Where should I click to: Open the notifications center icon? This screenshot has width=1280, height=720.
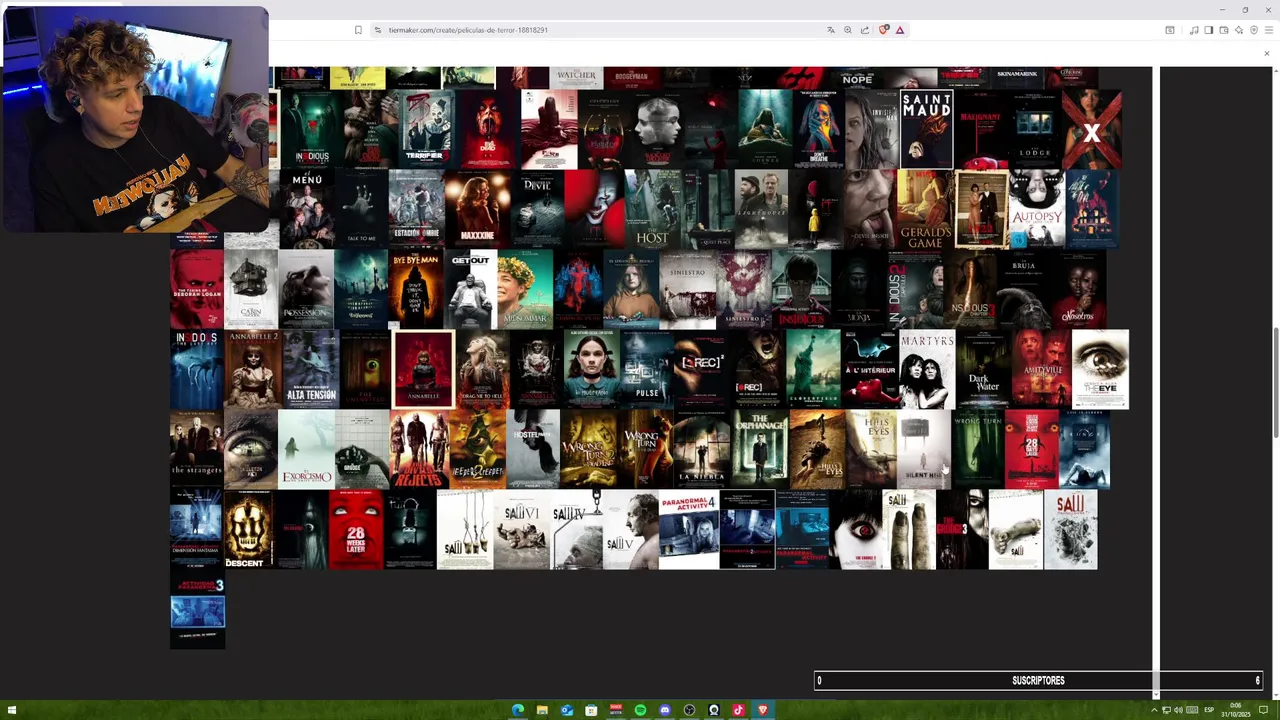click(1263, 710)
